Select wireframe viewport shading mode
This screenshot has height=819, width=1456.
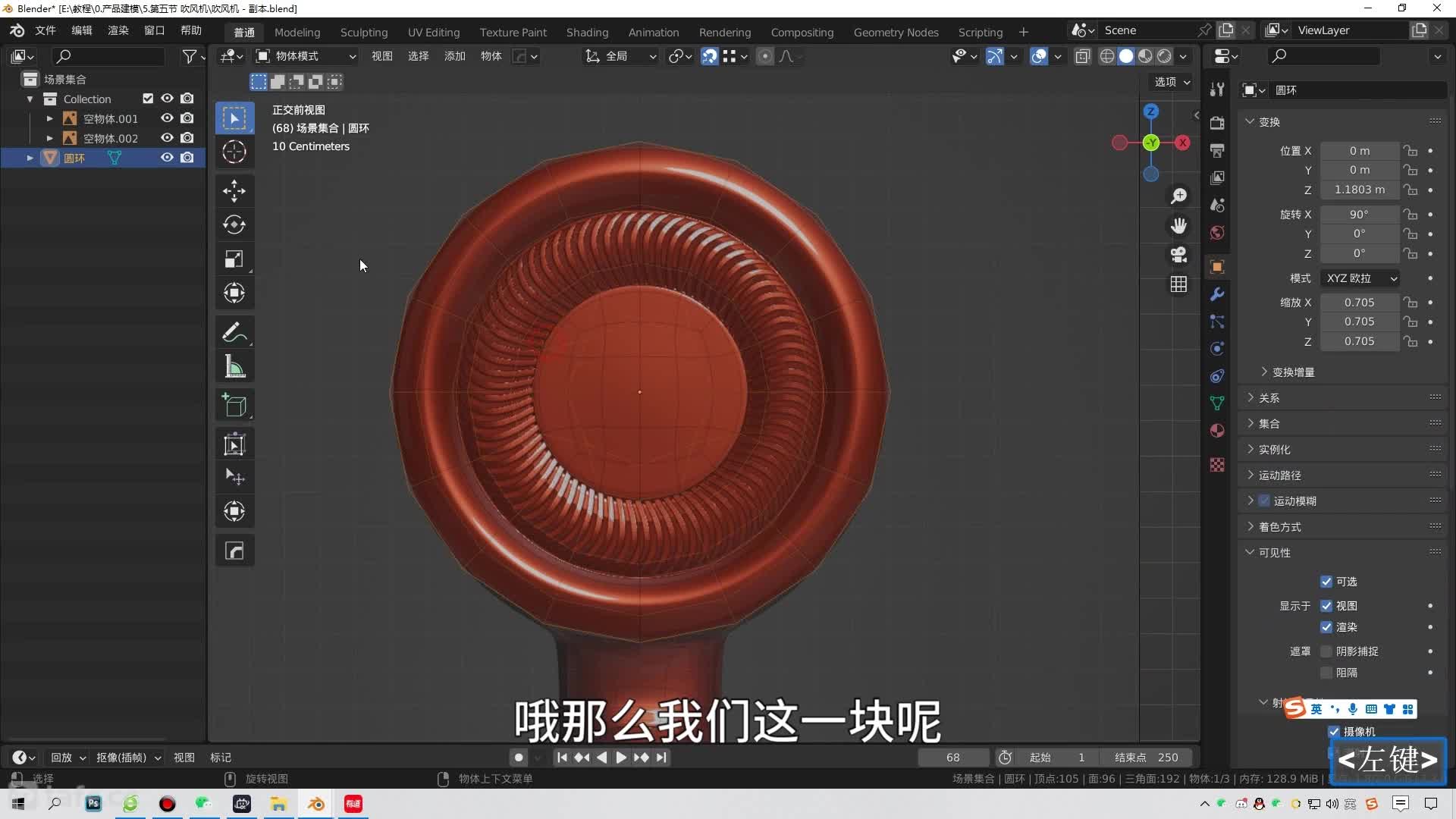coord(1107,56)
